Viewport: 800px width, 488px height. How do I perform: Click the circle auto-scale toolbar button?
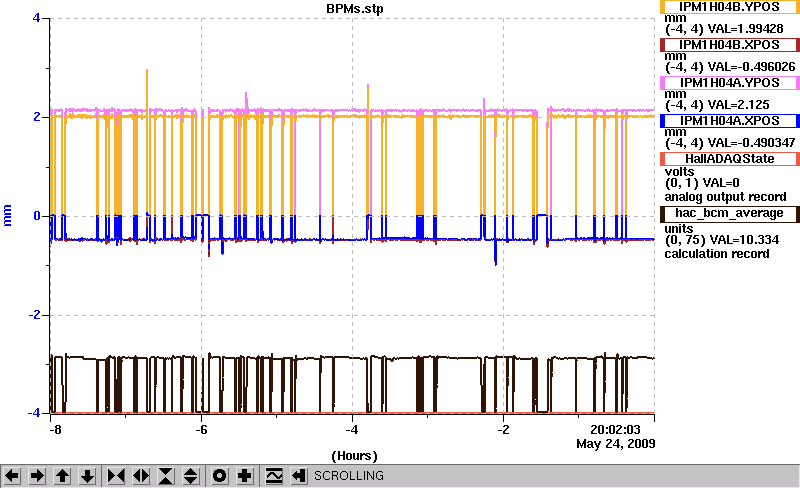[219, 476]
